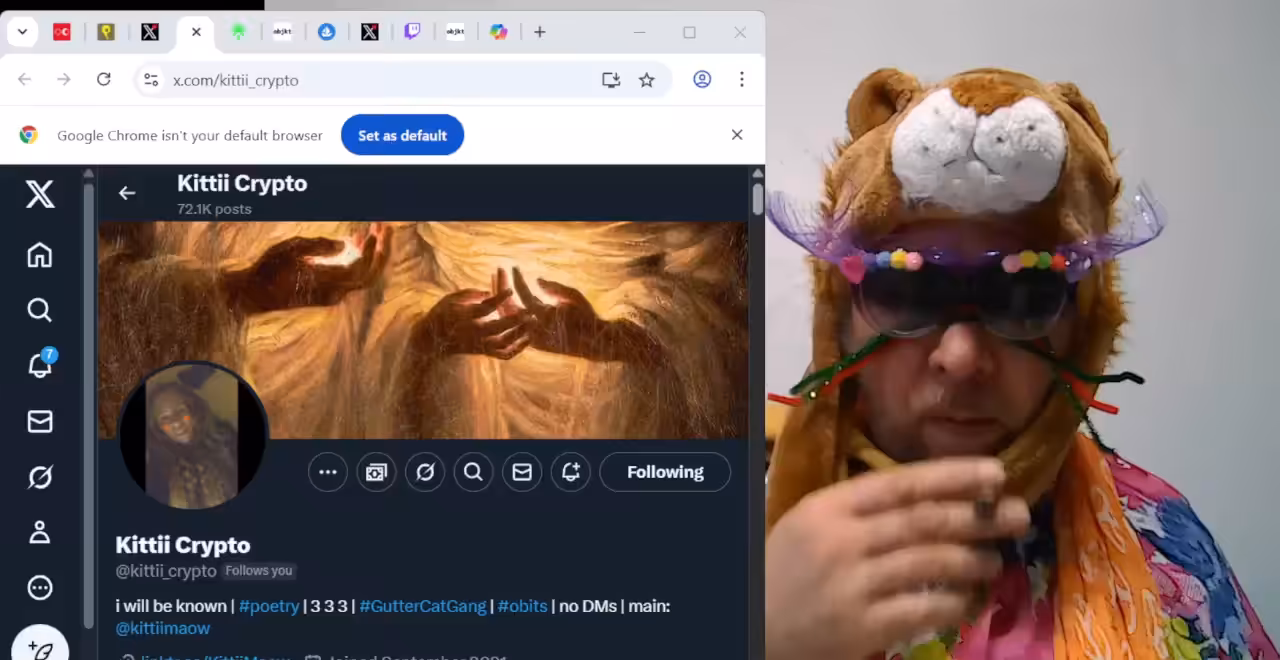Viewport: 1280px width, 660px height.
Task: Open the #poetry hashtag link
Action: click(x=269, y=606)
